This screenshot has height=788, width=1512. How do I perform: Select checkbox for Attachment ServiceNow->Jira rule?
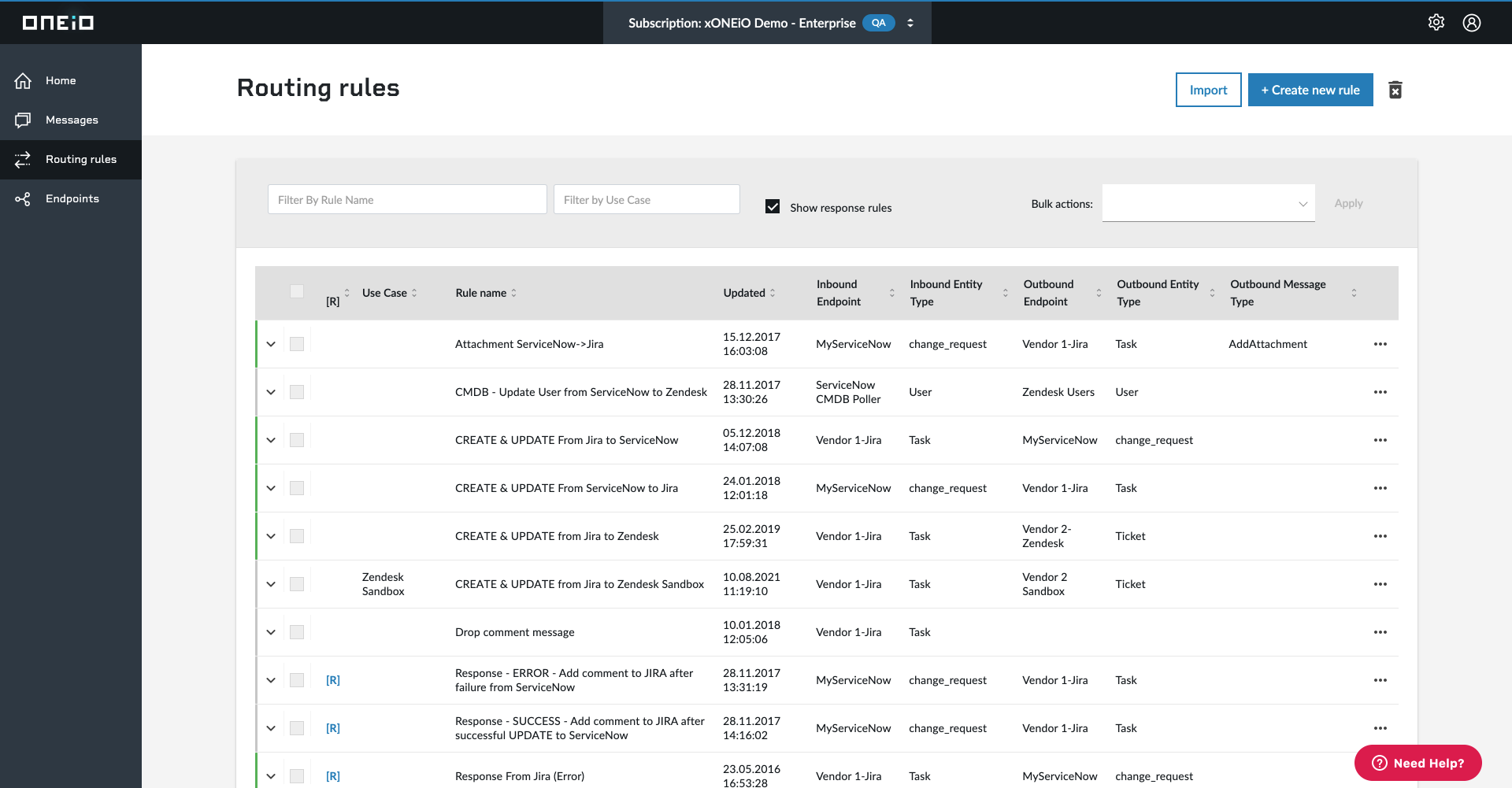297,344
